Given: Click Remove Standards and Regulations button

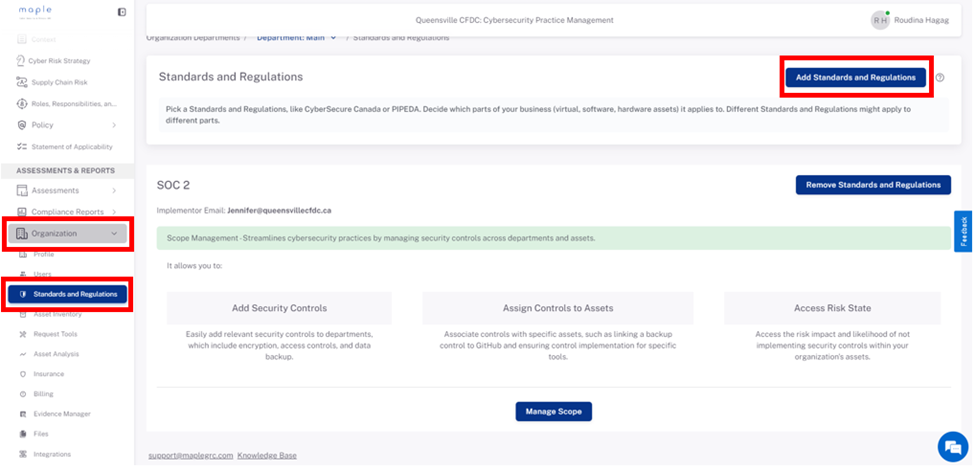Looking at the screenshot, I should 873,185.
